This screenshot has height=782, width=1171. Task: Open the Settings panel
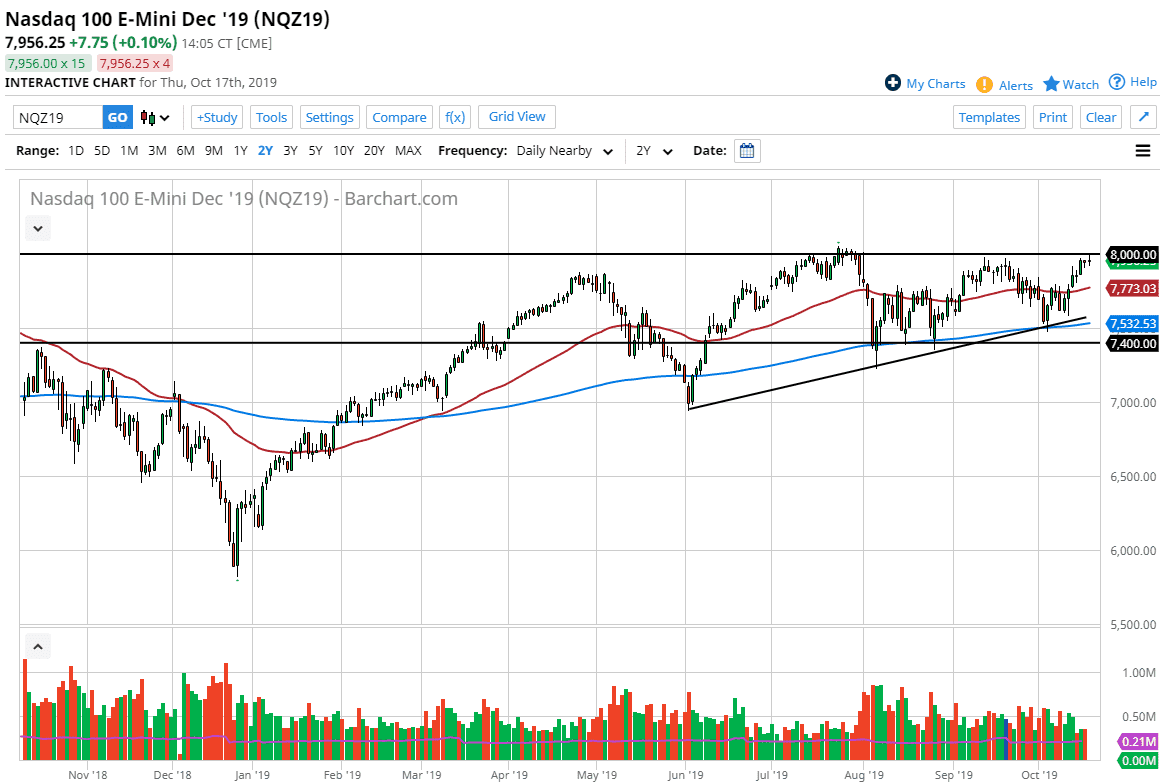click(x=329, y=117)
